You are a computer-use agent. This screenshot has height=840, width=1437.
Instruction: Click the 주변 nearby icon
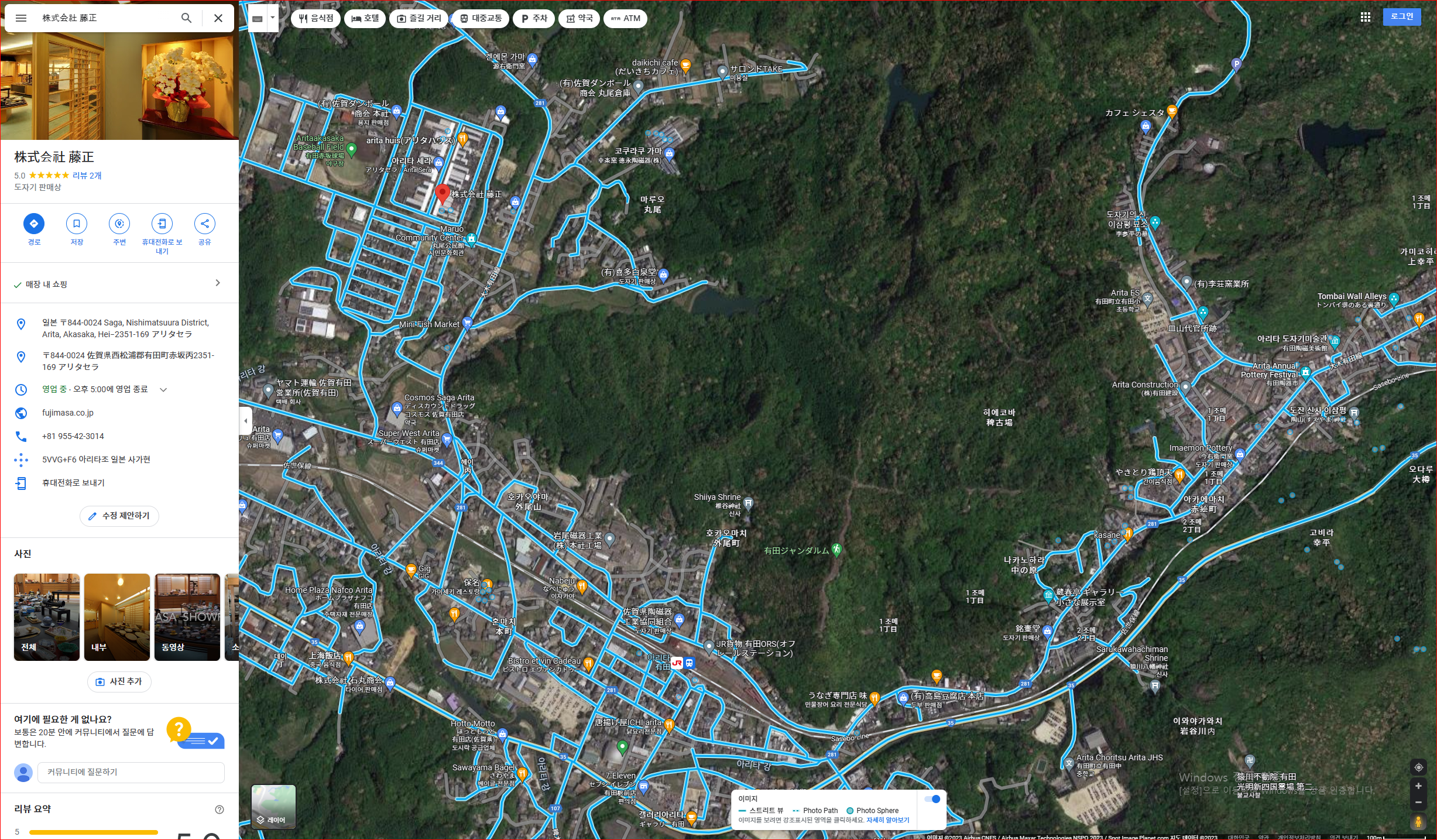(119, 224)
